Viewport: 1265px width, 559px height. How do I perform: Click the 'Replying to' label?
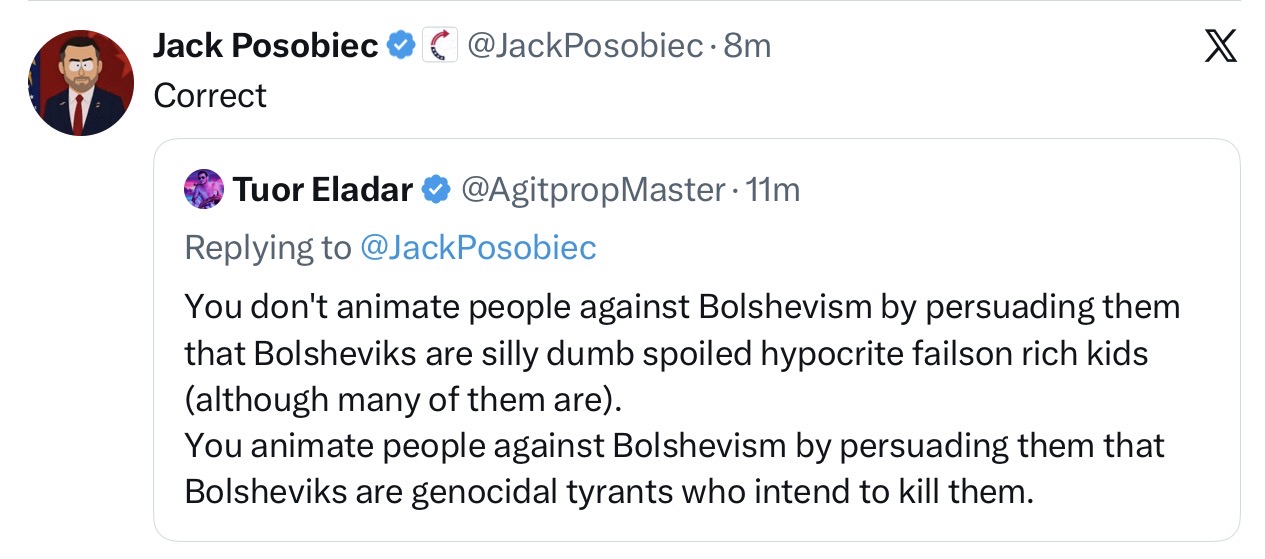pos(268,247)
